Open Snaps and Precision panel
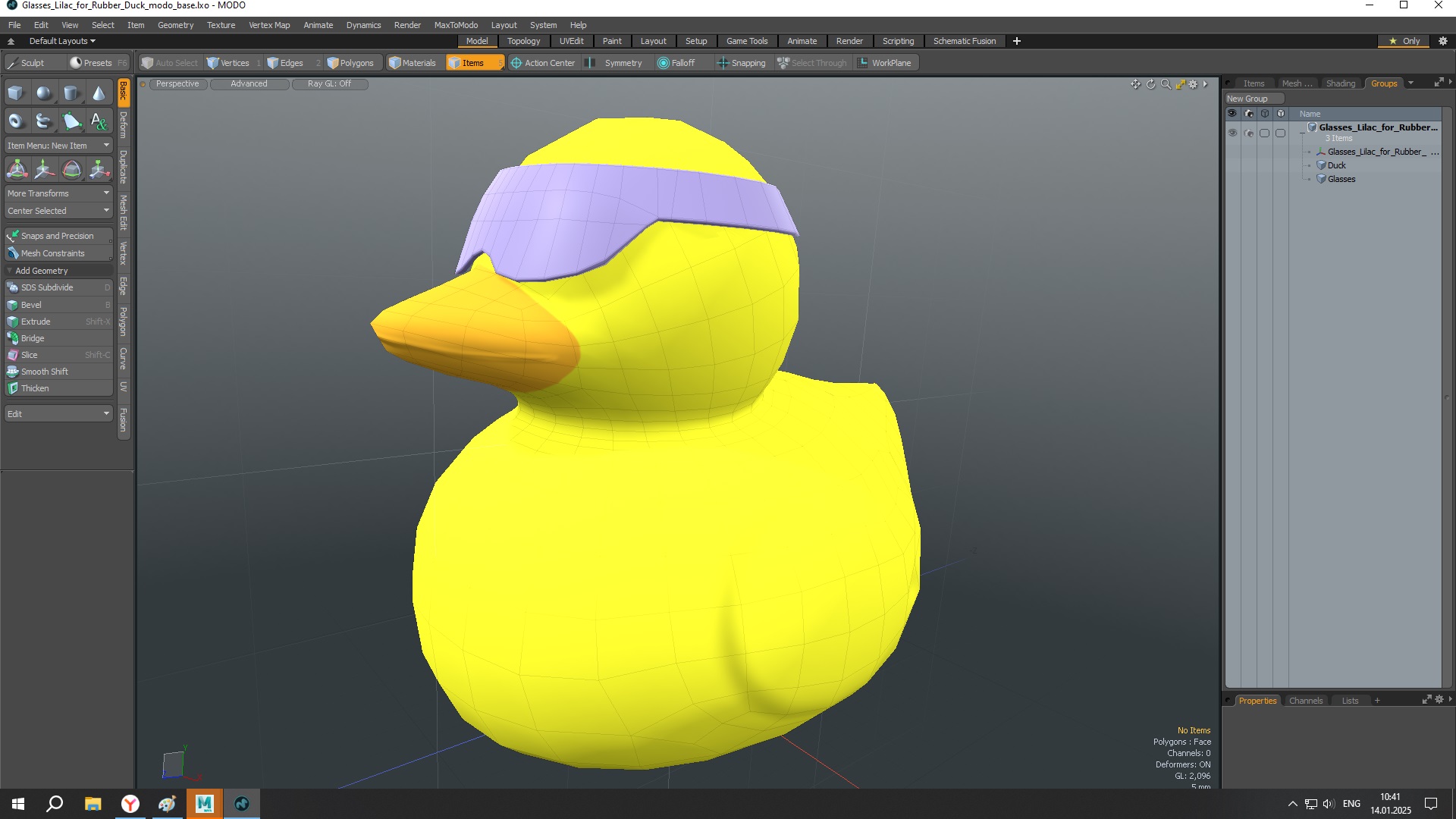Image resolution: width=1456 pixels, height=819 pixels. coord(58,236)
